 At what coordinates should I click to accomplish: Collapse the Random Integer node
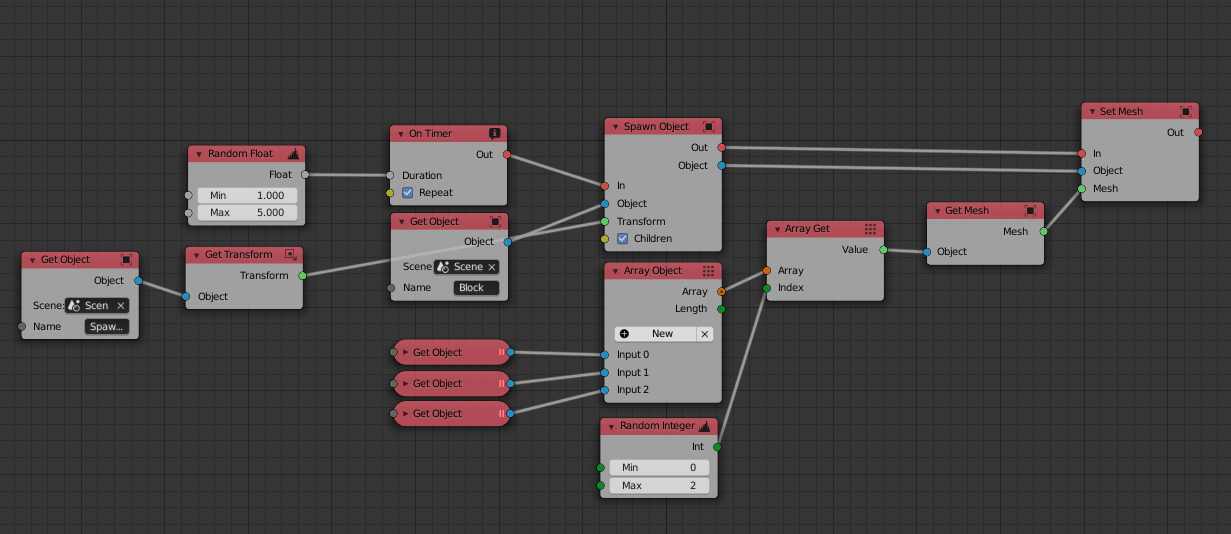coord(610,426)
